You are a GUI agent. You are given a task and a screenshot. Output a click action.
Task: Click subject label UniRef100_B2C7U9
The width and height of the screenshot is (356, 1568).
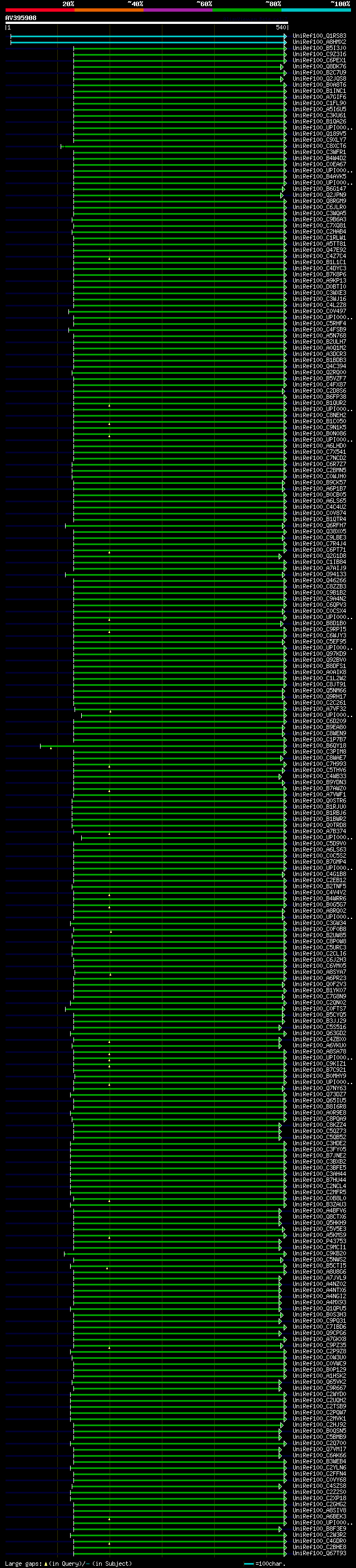(319, 72)
